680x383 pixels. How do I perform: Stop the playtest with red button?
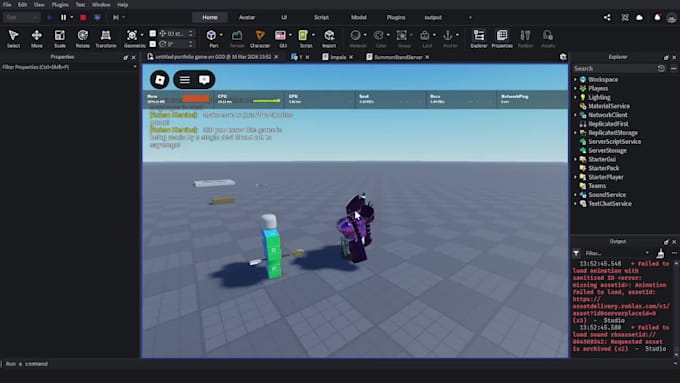coord(83,17)
